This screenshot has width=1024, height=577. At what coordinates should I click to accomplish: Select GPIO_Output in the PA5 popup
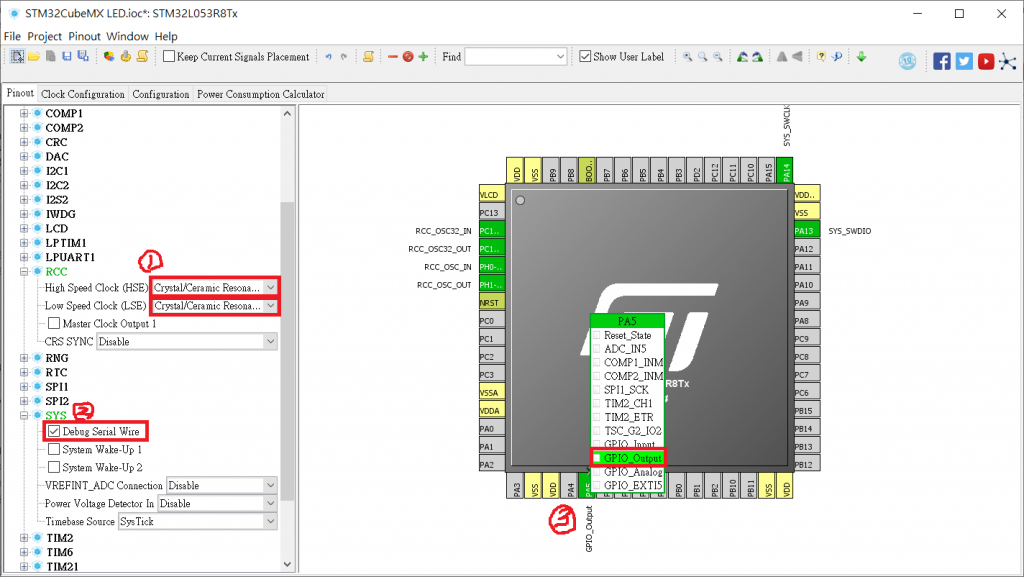pyautogui.click(x=628, y=458)
